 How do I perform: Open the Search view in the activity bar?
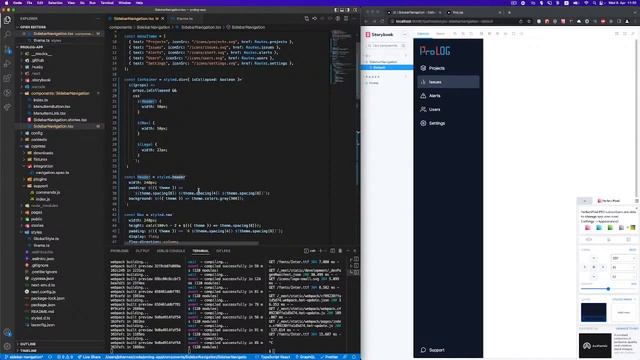(7, 34)
